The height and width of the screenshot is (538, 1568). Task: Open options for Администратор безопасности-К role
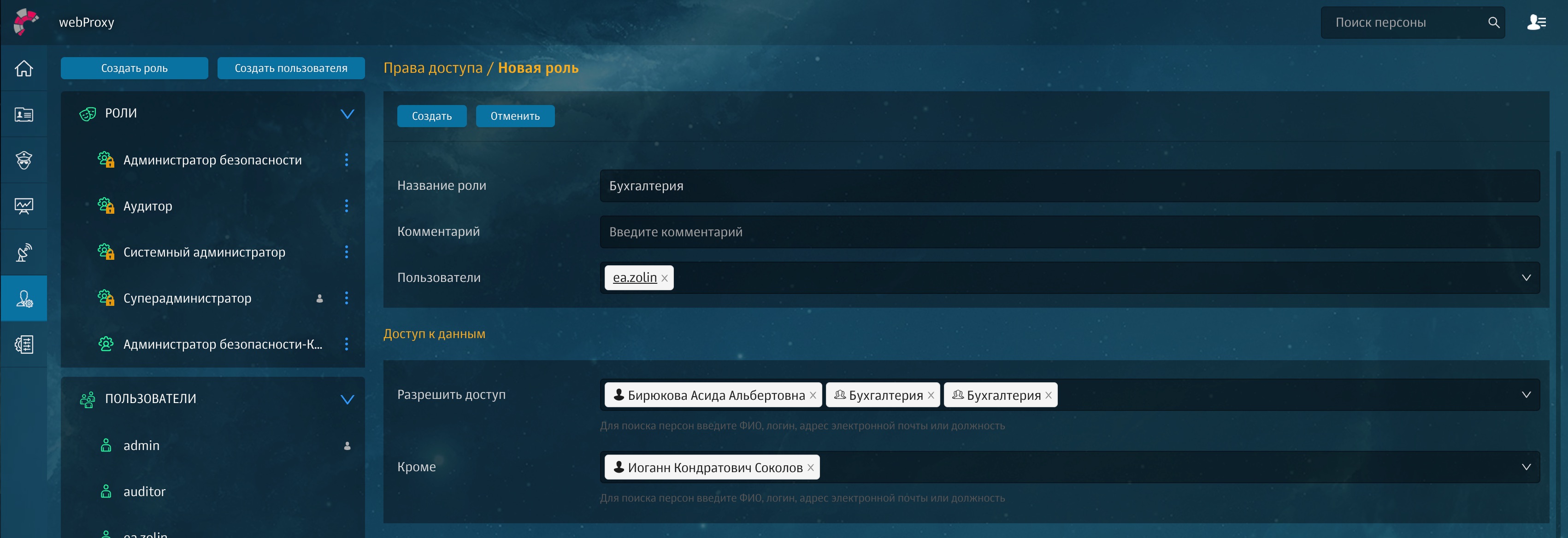(346, 345)
